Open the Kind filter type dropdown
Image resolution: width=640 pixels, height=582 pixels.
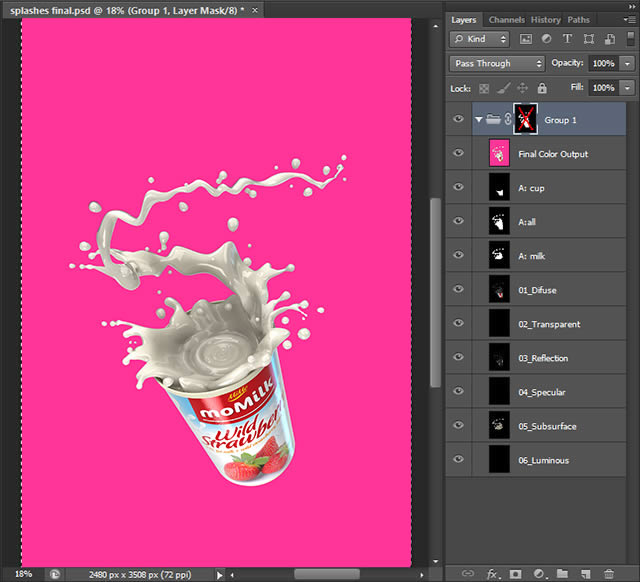(x=480, y=39)
